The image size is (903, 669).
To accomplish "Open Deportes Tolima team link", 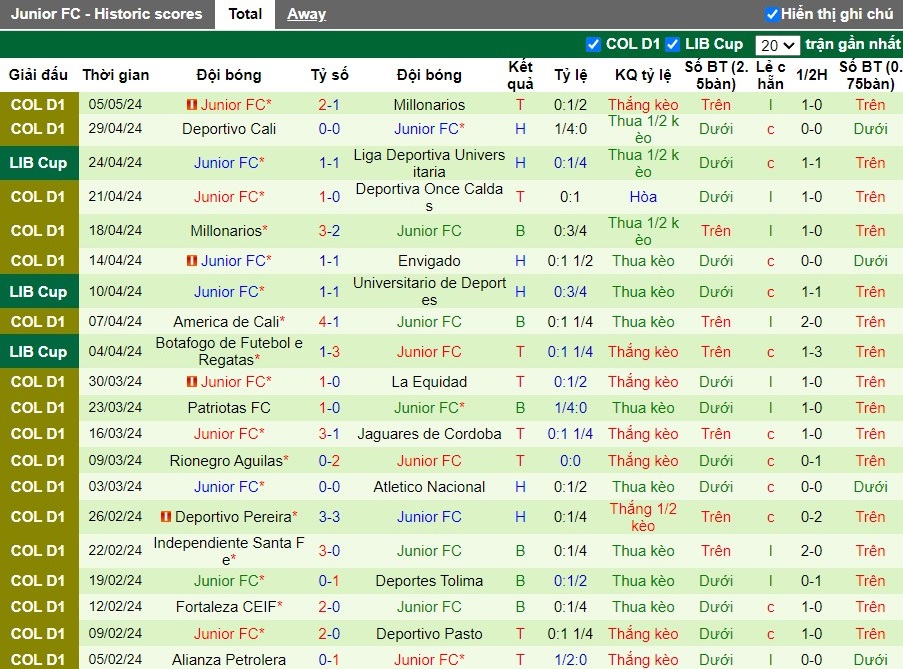I will coord(429,580).
